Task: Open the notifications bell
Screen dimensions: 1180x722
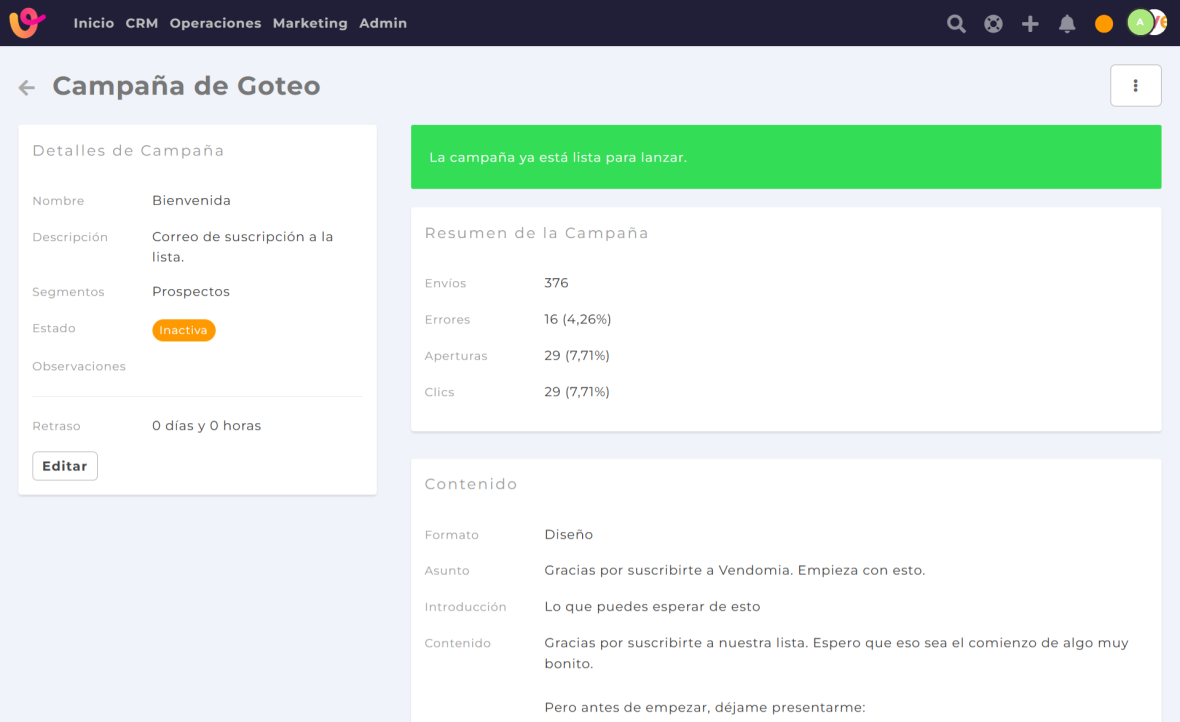Action: pyautogui.click(x=1067, y=23)
